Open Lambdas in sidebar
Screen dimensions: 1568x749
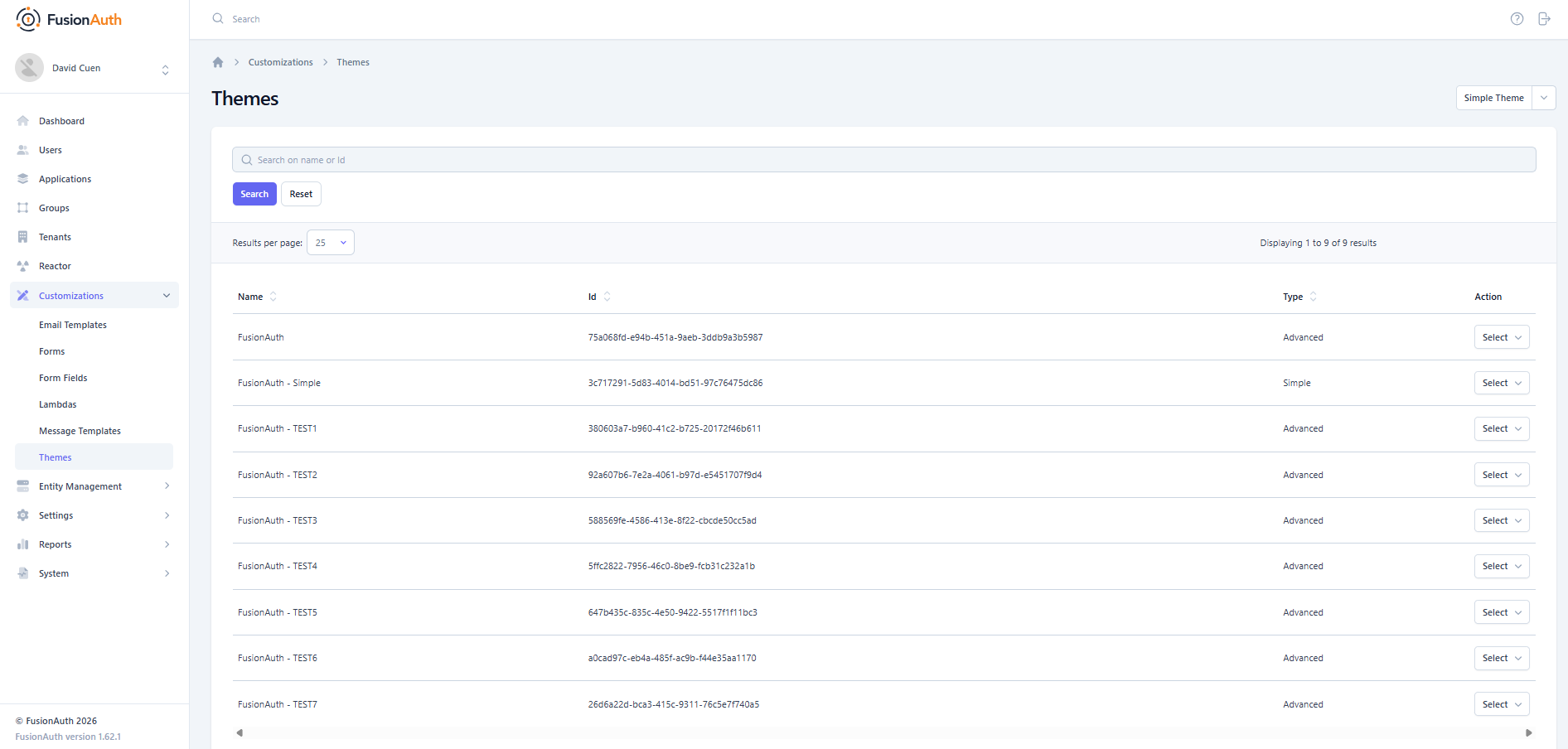[58, 404]
